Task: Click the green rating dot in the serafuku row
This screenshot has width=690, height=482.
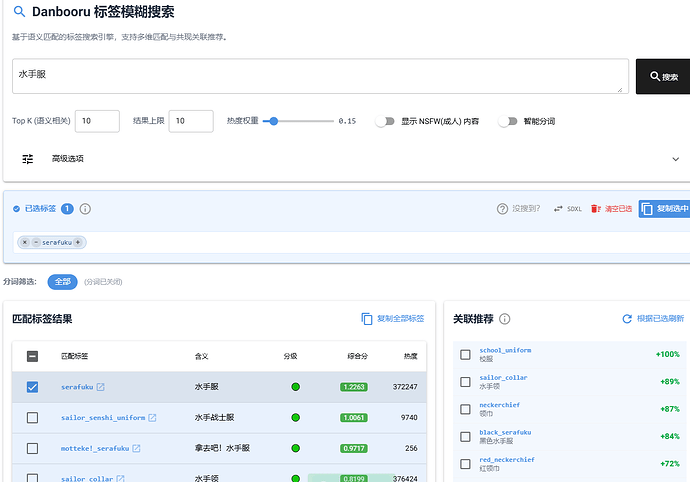Action: [x=296, y=387]
